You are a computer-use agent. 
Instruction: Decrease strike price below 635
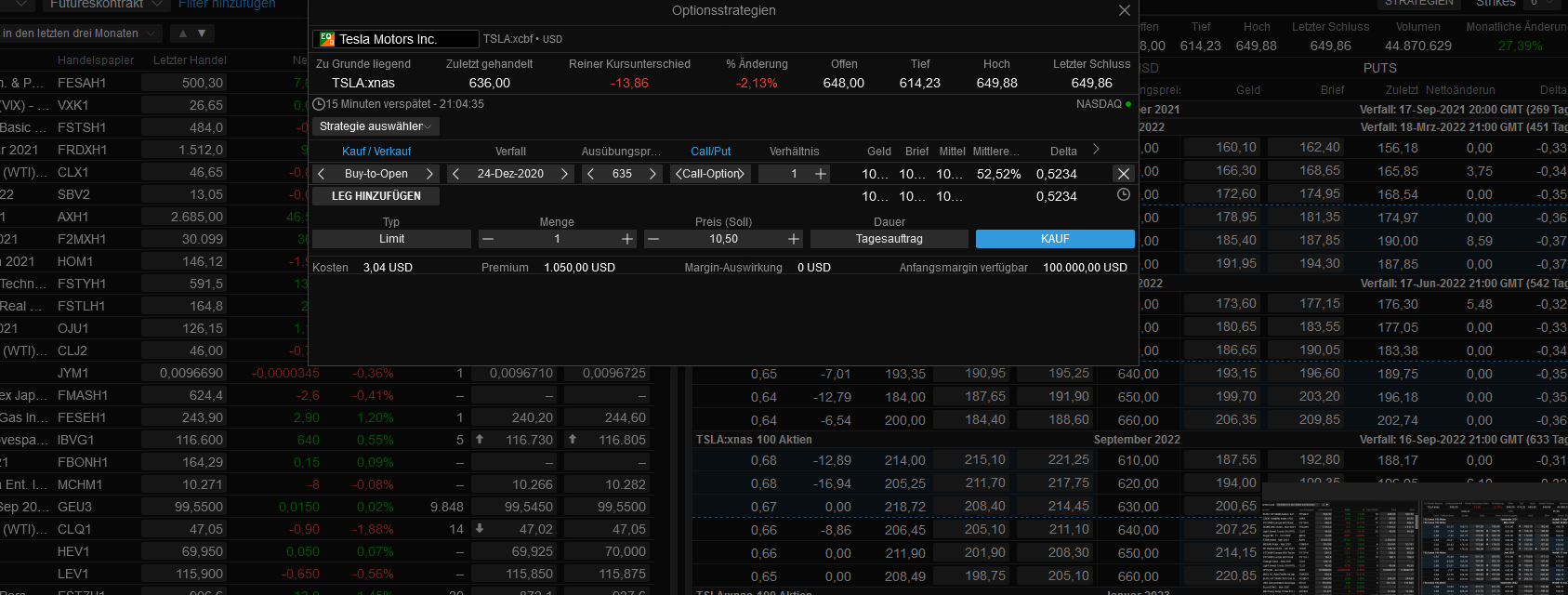(590, 174)
